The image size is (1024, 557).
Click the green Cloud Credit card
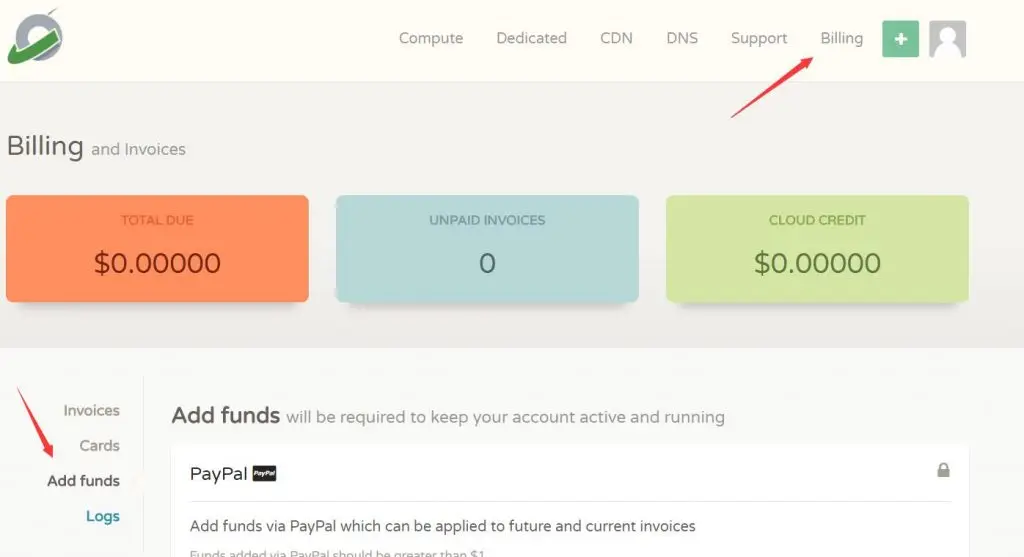[x=817, y=249]
